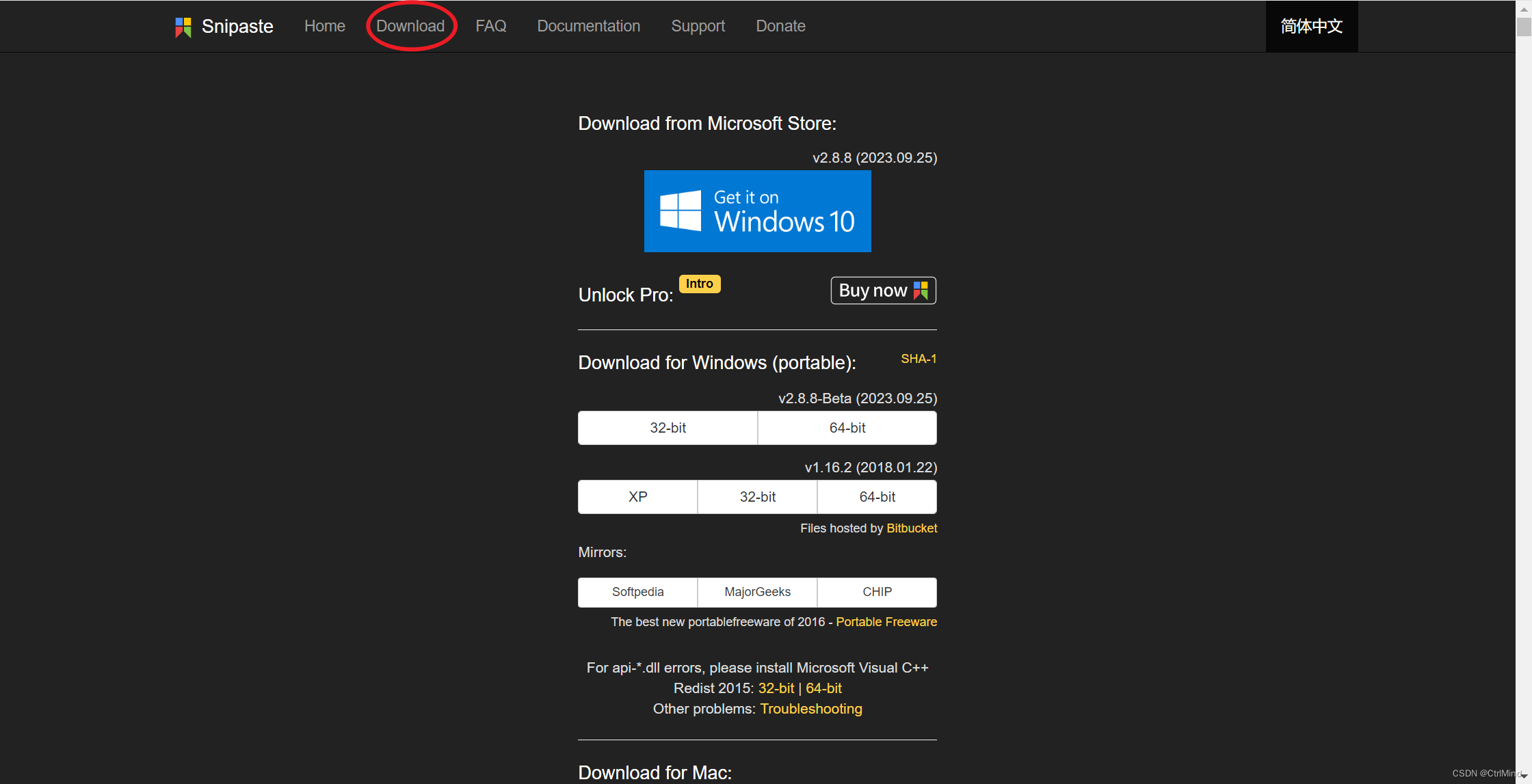Open the Donate page

pyautogui.click(x=781, y=26)
